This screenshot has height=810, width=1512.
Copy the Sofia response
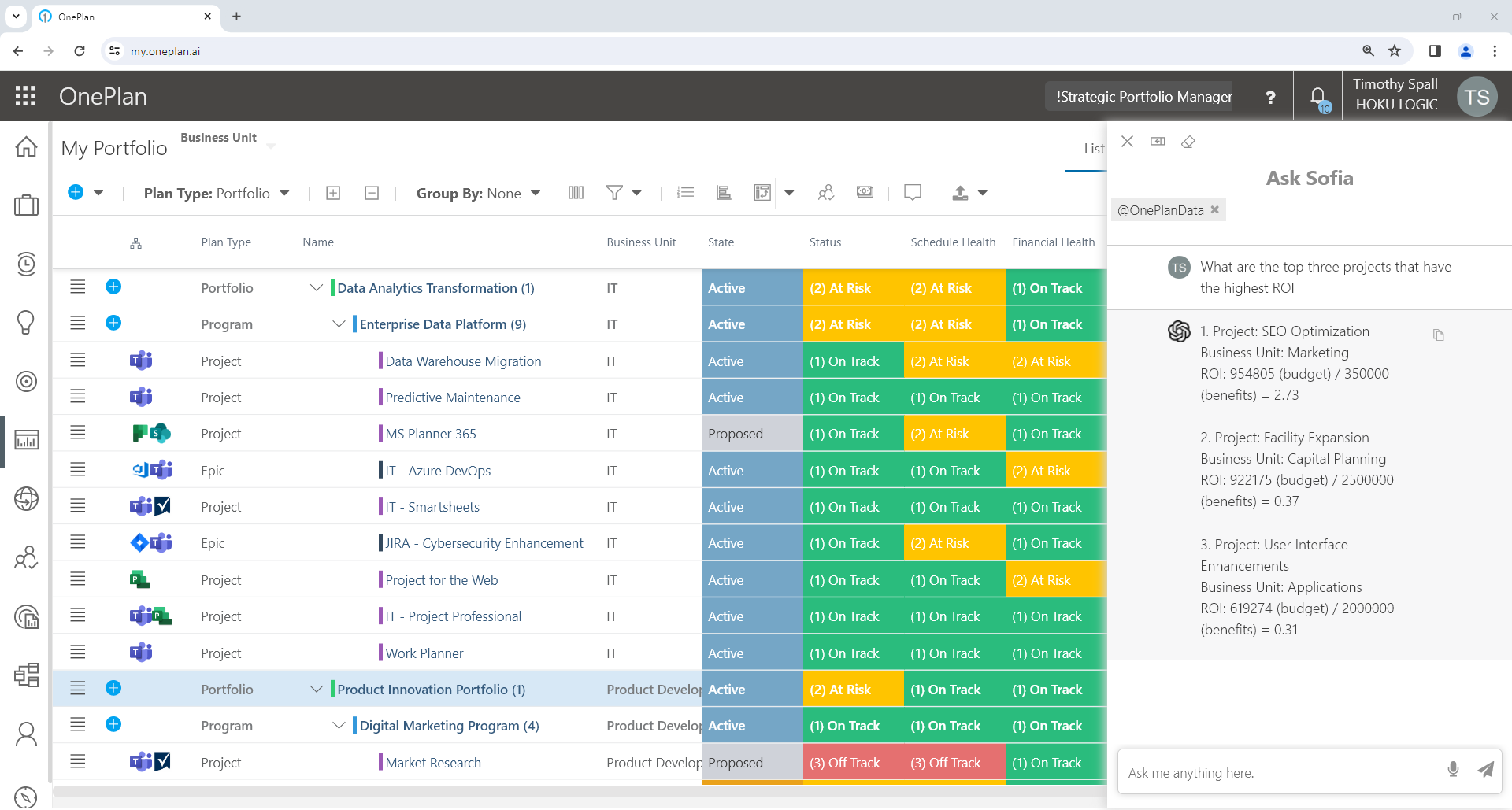tap(1439, 335)
